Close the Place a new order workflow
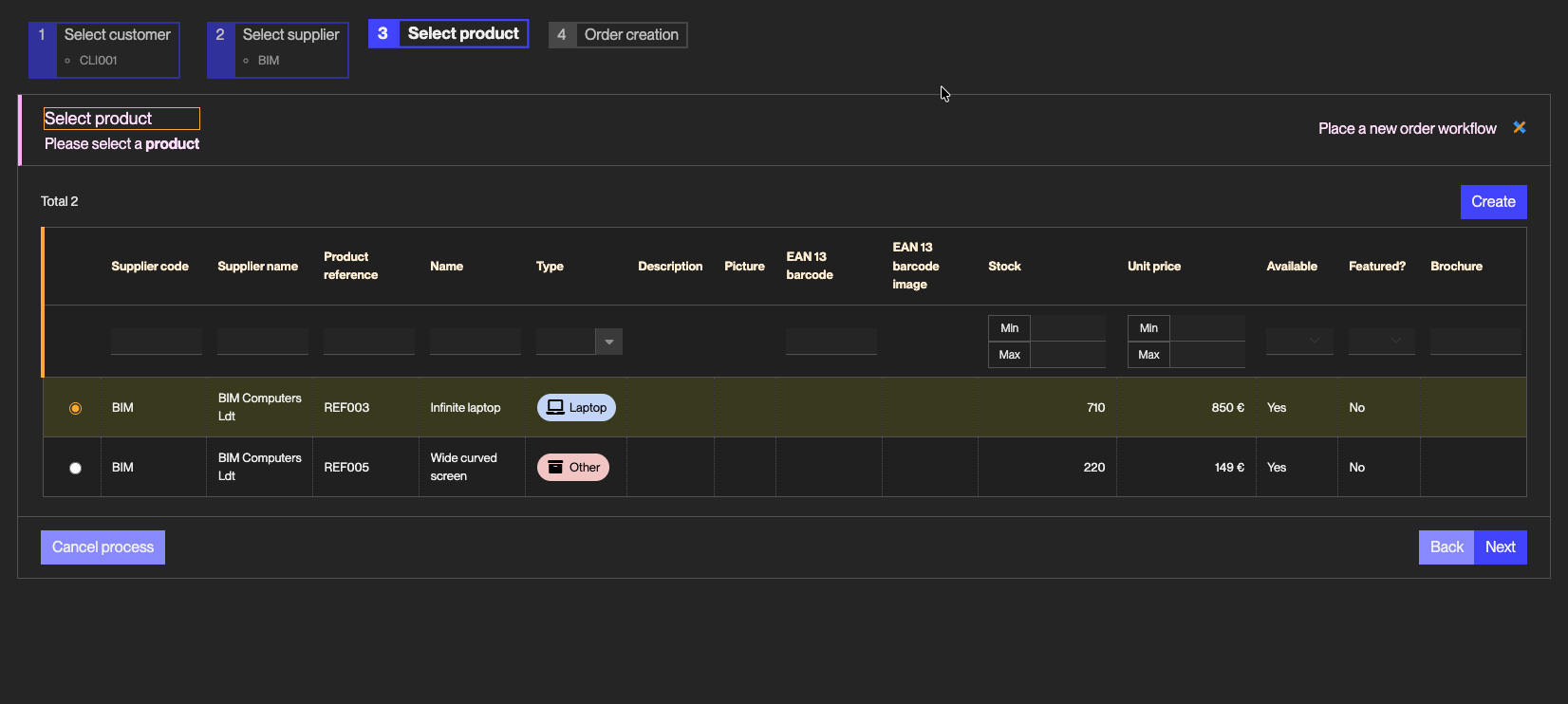Image resolution: width=1568 pixels, height=704 pixels. coord(1520,127)
